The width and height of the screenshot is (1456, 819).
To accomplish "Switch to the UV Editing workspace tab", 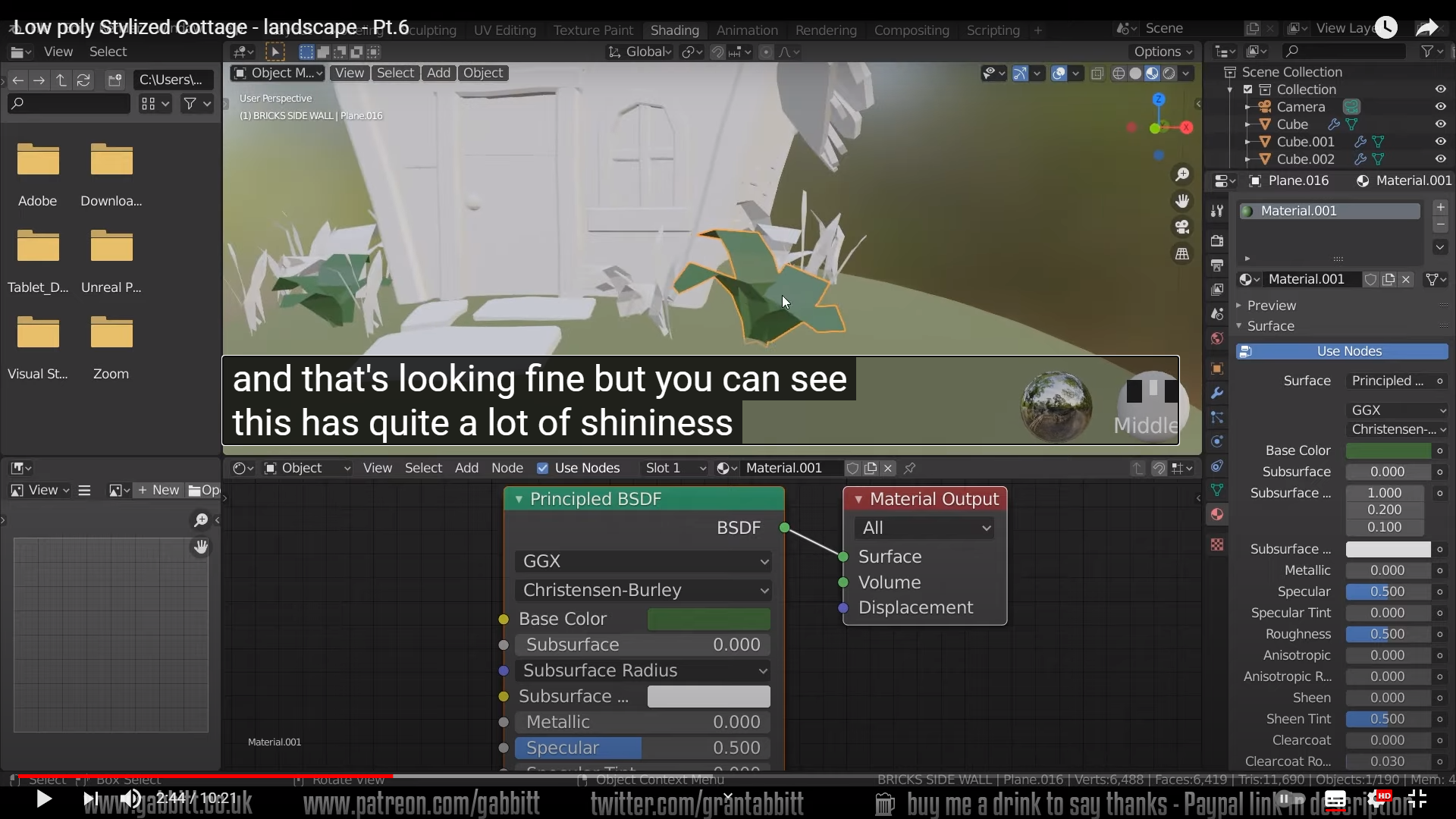I will [x=504, y=30].
